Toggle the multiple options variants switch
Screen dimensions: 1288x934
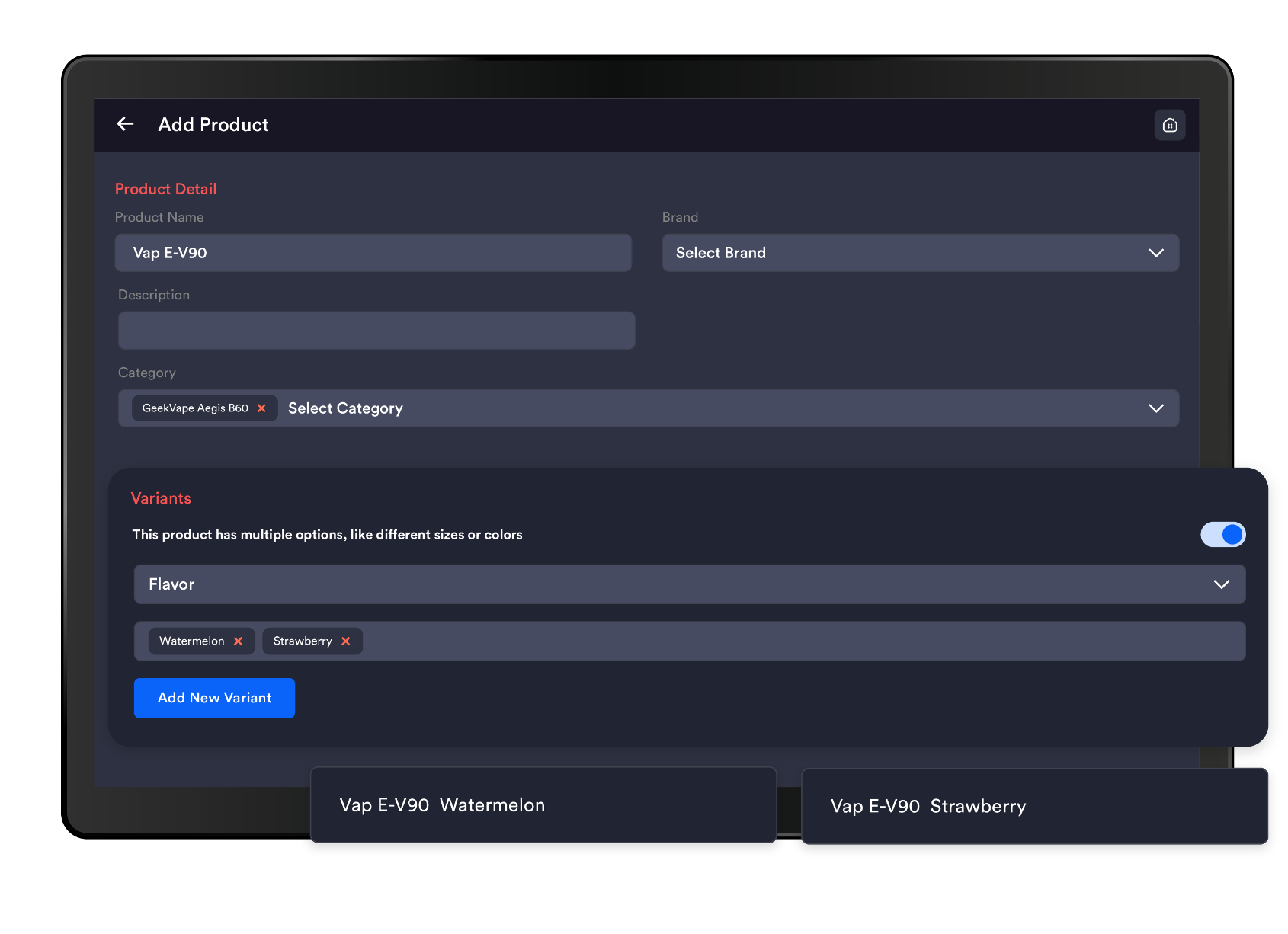[1222, 535]
